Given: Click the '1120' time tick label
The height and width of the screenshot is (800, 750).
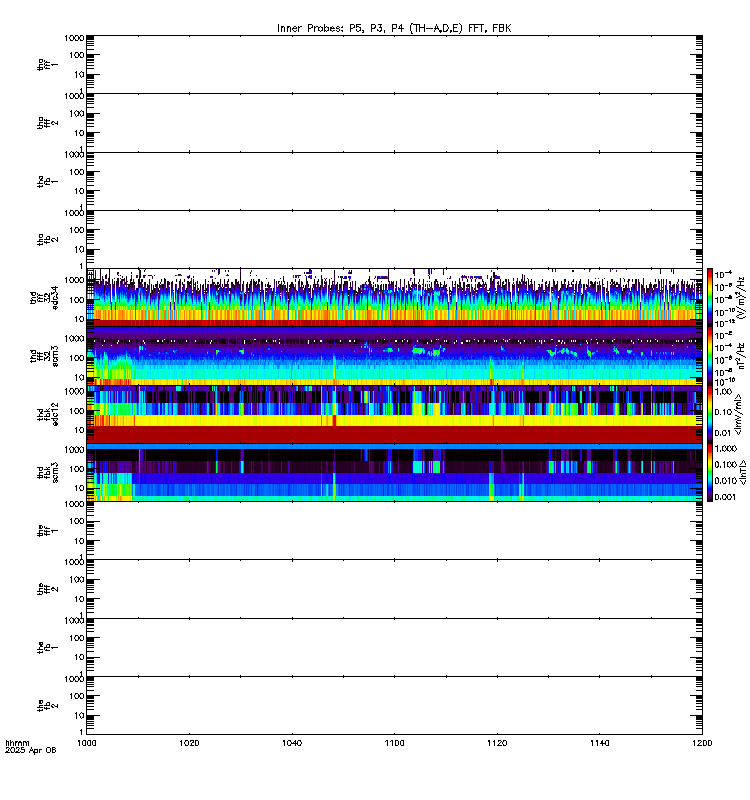Looking at the screenshot, I should point(497,743).
